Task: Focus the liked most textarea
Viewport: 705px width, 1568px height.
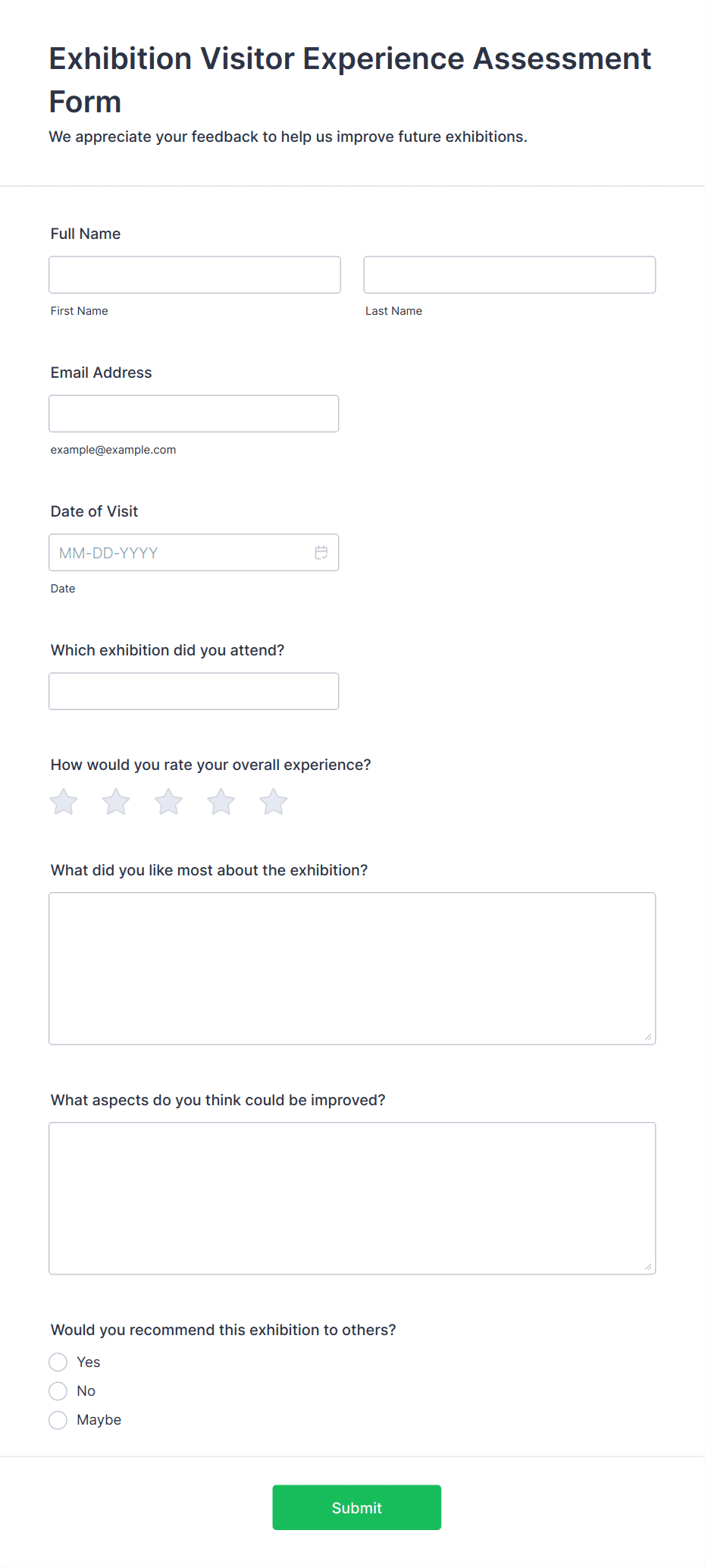Action: (352, 969)
